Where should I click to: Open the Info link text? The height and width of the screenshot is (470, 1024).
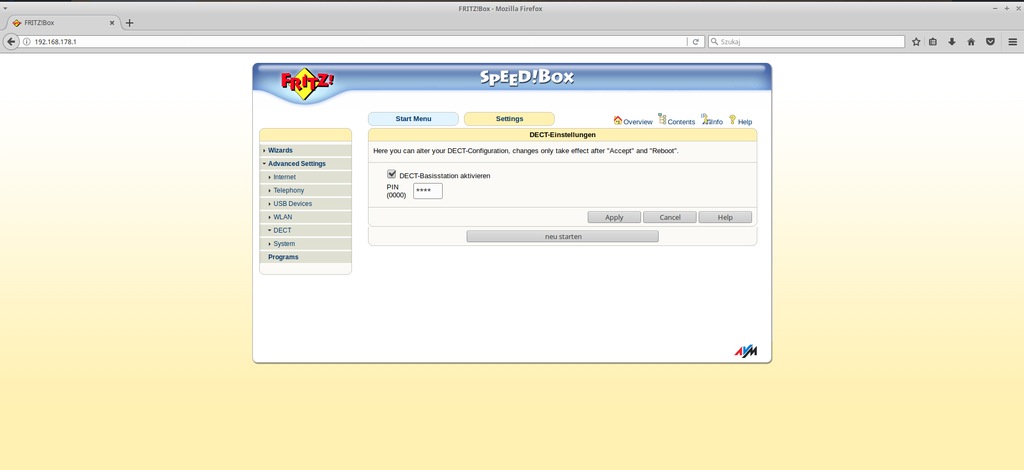pyautogui.click(x=716, y=122)
